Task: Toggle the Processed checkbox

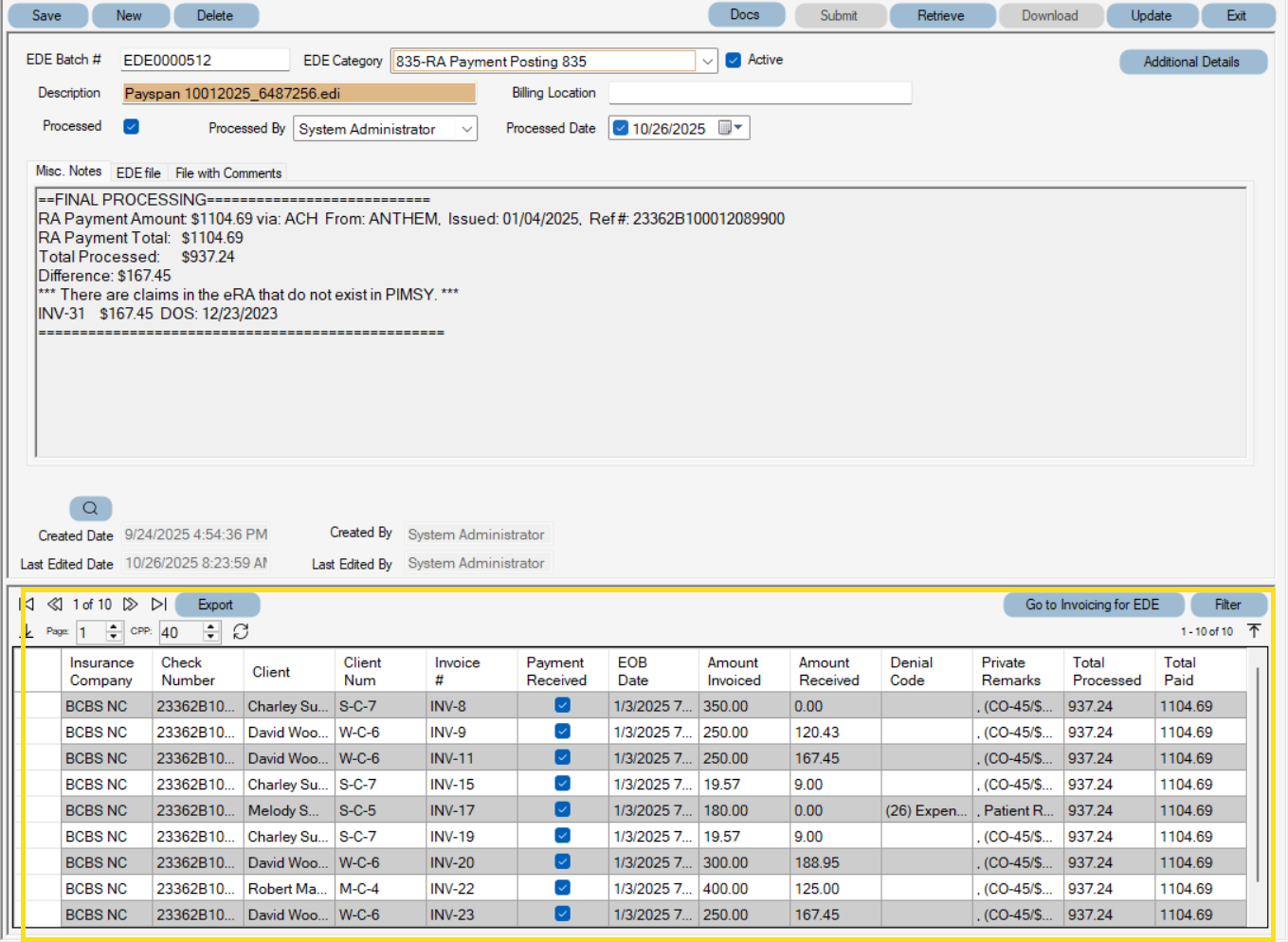Action: tap(130, 125)
